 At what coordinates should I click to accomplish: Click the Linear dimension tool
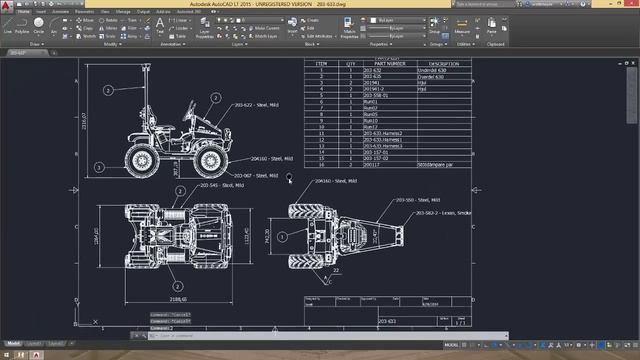(178, 20)
